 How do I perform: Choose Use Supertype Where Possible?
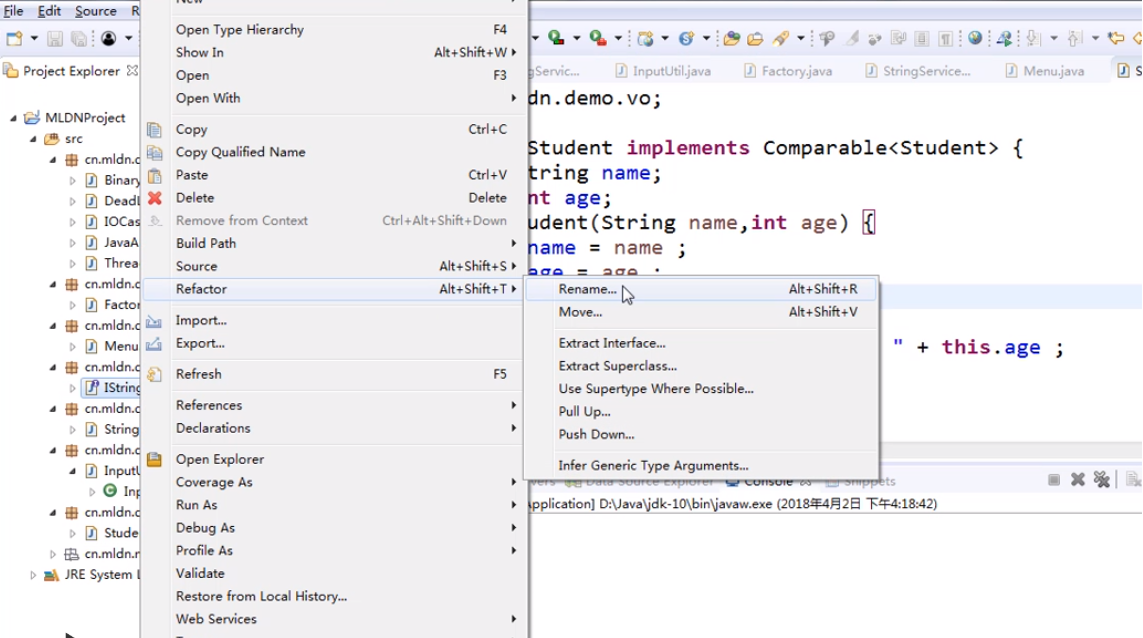tap(701, 389)
